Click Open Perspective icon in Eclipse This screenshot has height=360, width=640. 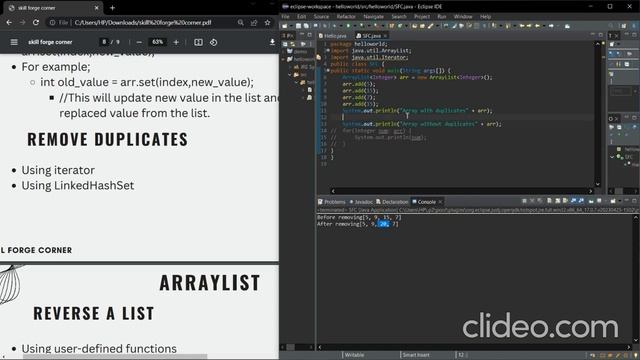point(623,26)
